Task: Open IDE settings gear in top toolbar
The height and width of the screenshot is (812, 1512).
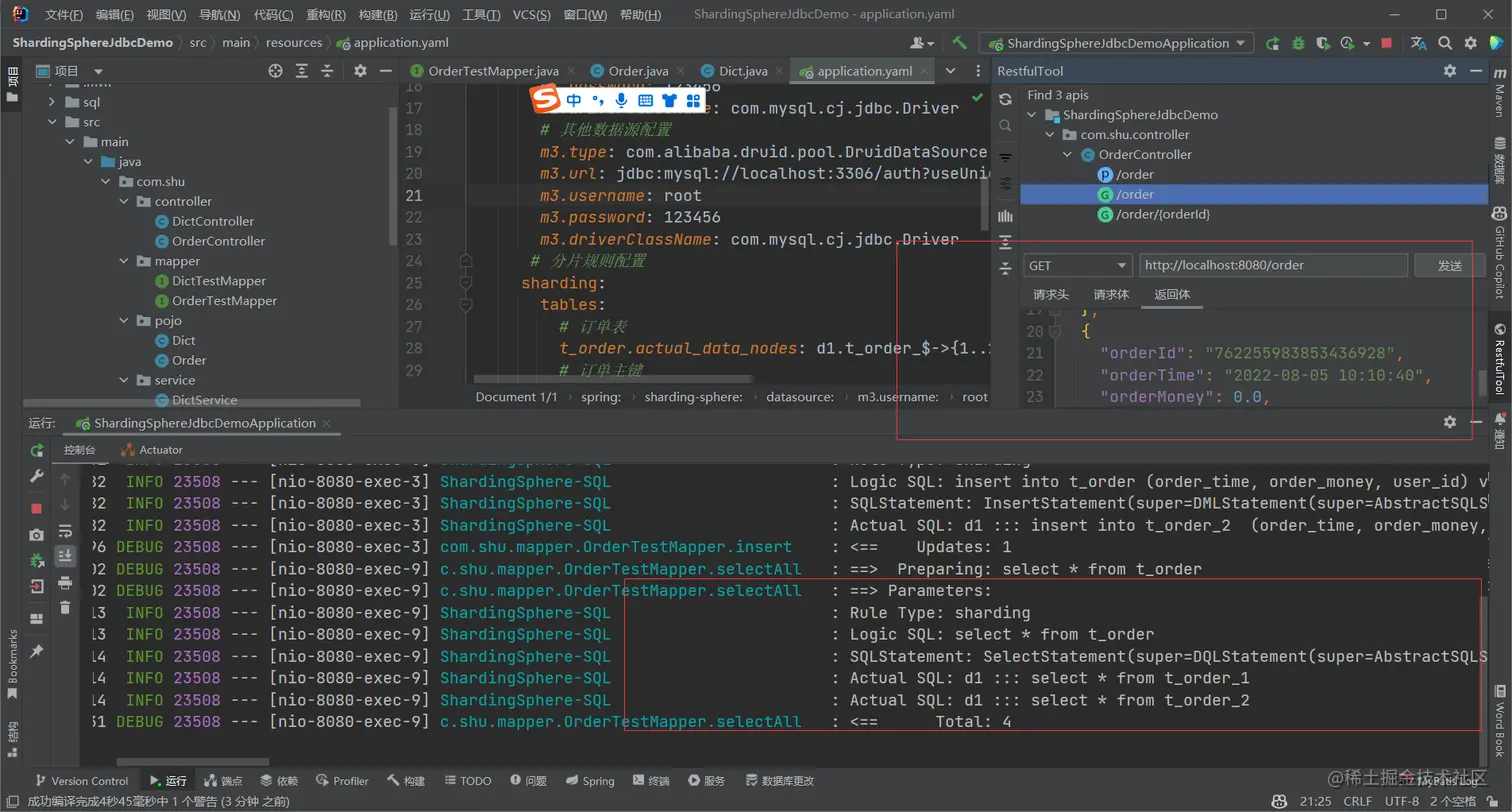Action: [x=1470, y=43]
